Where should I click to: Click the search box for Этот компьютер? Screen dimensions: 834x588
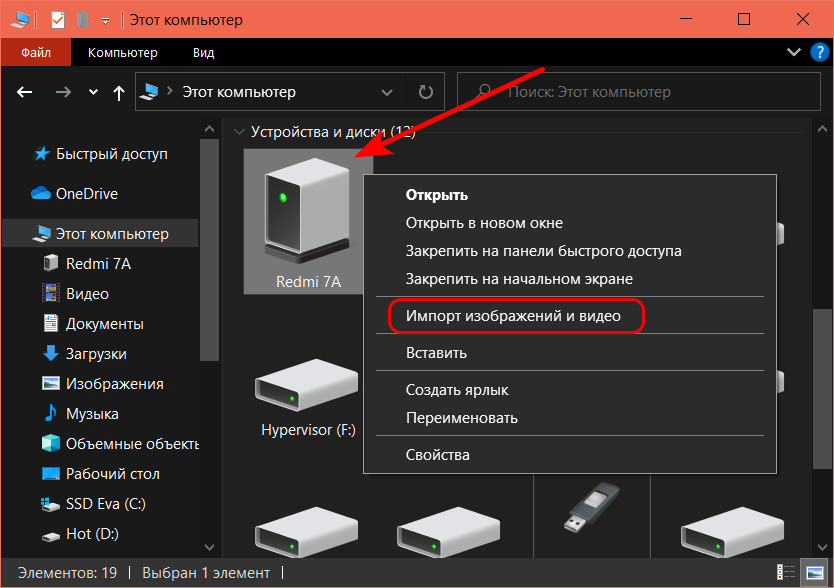(640, 92)
